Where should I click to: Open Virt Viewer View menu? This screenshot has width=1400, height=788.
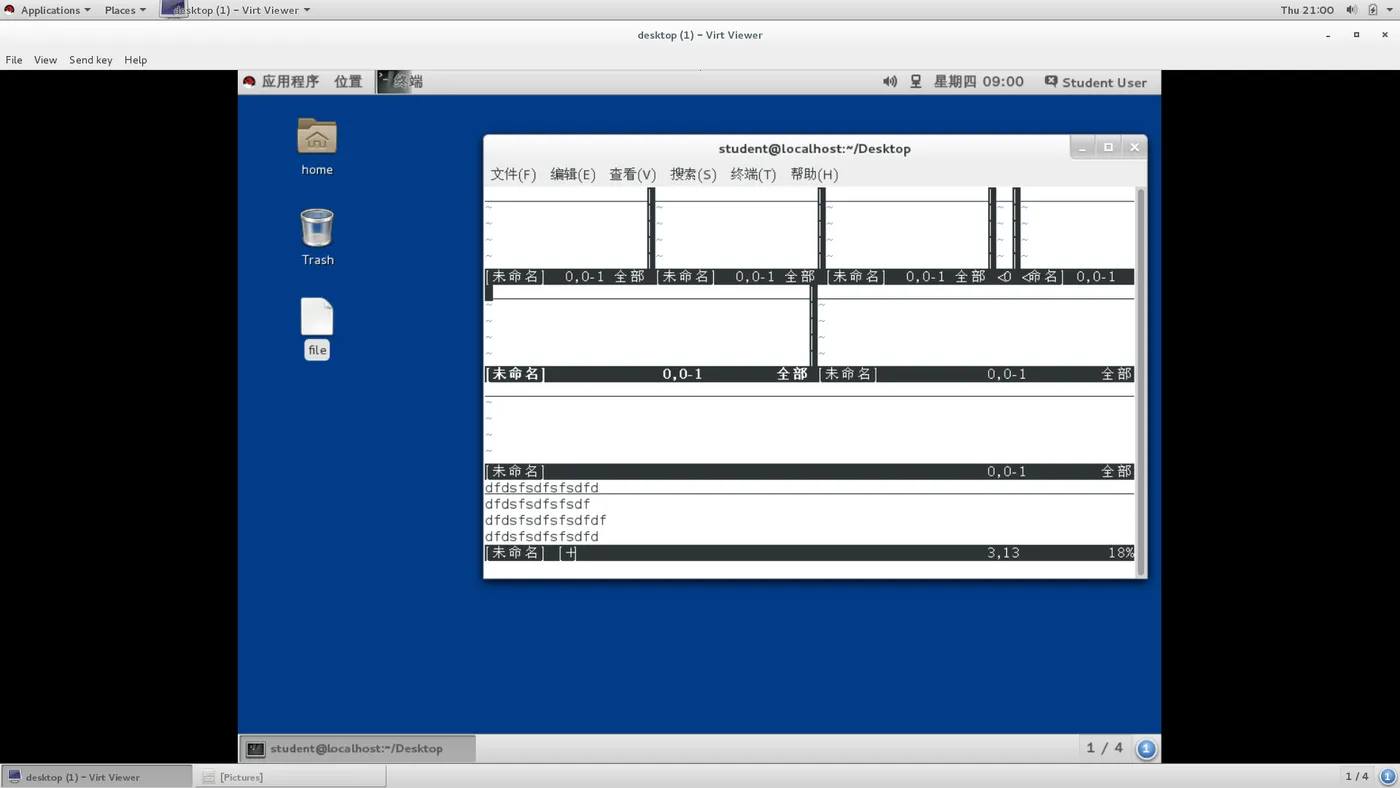46,60
